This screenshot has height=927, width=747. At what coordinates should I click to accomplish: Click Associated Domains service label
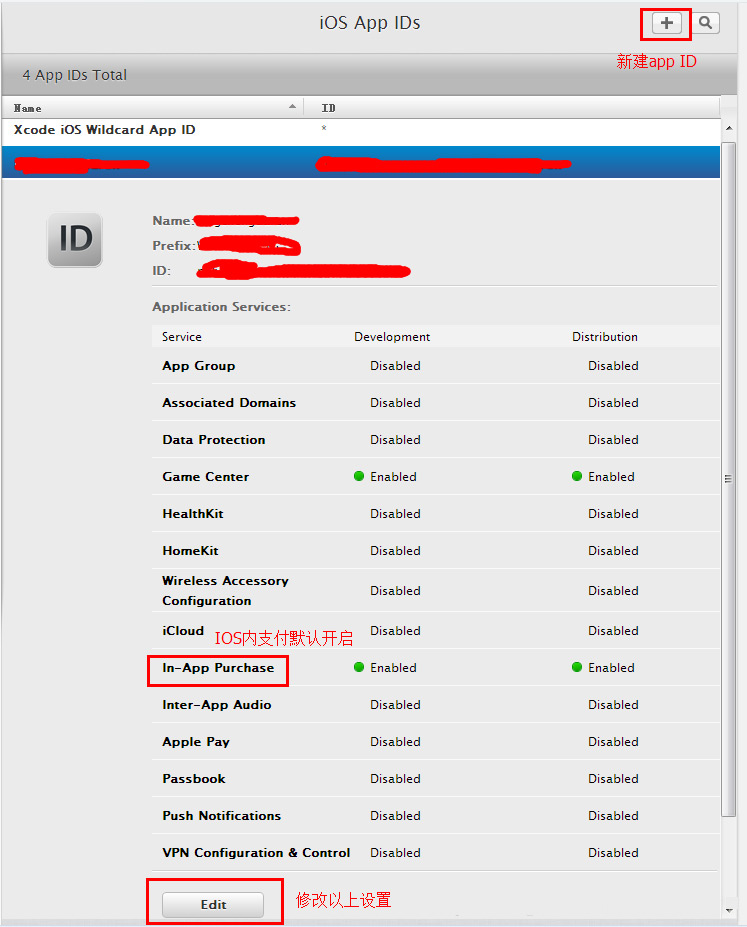point(229,403)
